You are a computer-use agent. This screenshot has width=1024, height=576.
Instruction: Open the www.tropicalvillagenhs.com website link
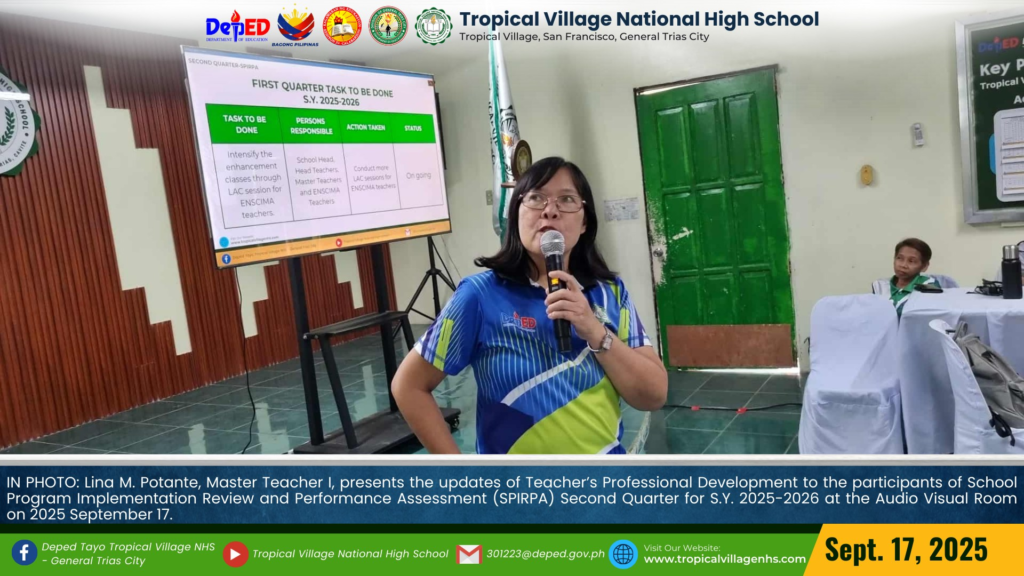point(724,560)
